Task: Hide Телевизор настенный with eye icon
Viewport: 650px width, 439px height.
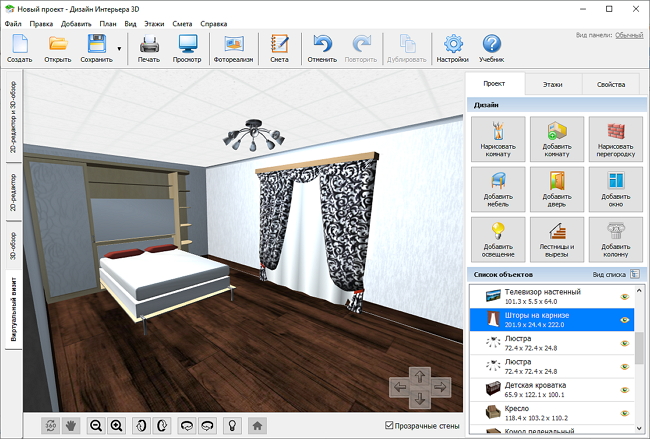Action: pos(625,296)
